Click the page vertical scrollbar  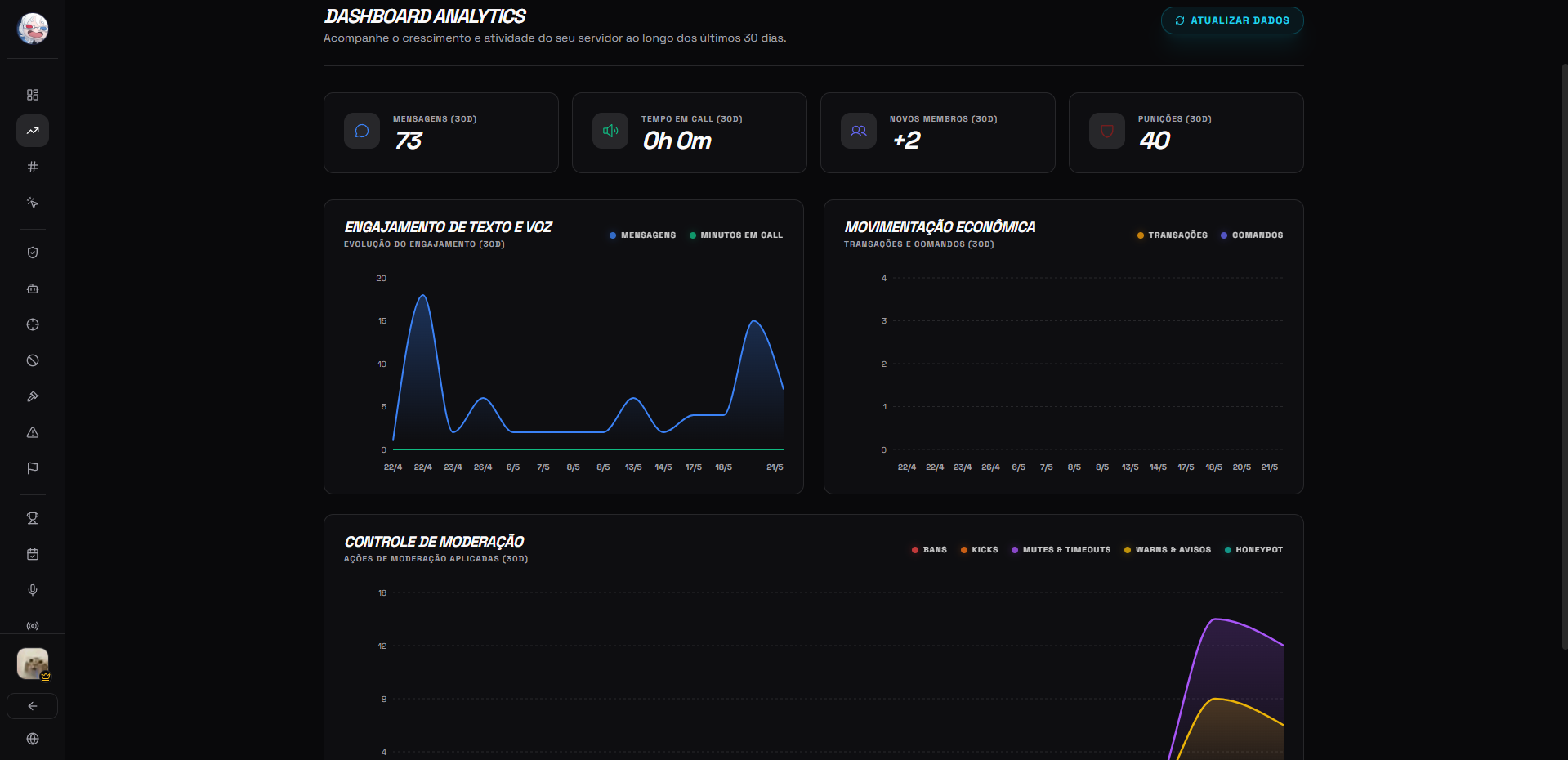coord(1565,355)
